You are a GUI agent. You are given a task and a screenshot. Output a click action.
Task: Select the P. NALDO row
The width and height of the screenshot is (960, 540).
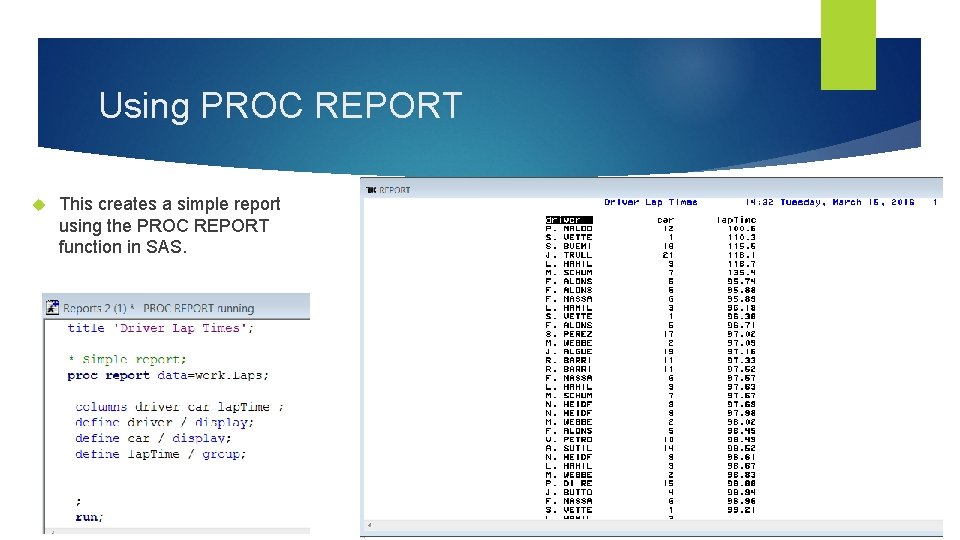[x=651, y=228]
